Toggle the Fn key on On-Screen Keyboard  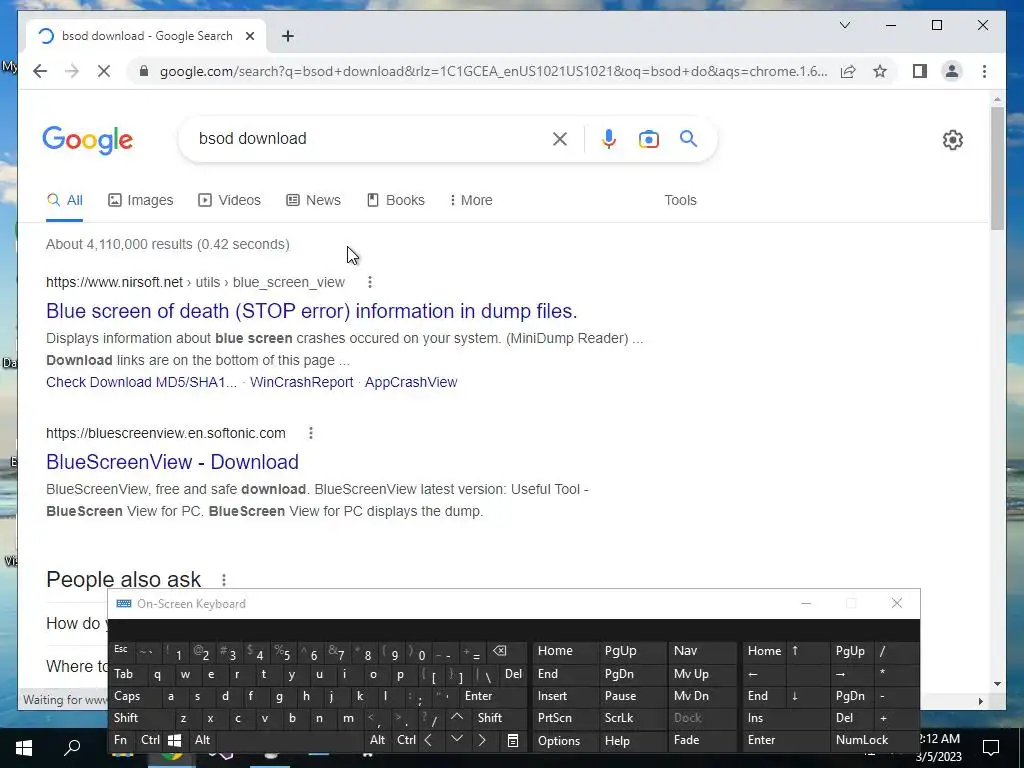121,740
